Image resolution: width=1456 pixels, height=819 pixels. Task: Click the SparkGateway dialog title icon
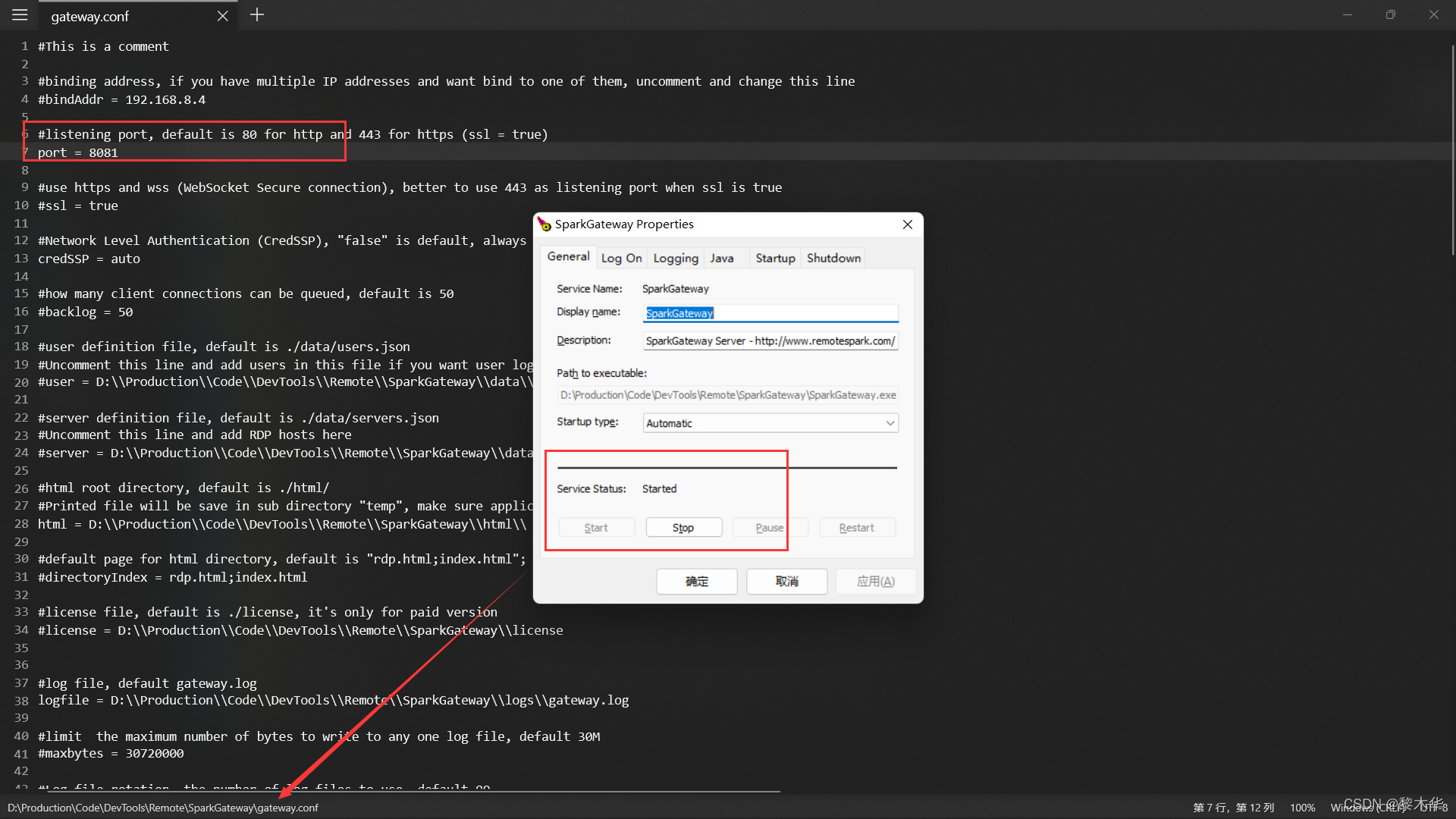[x=544, y=224]
